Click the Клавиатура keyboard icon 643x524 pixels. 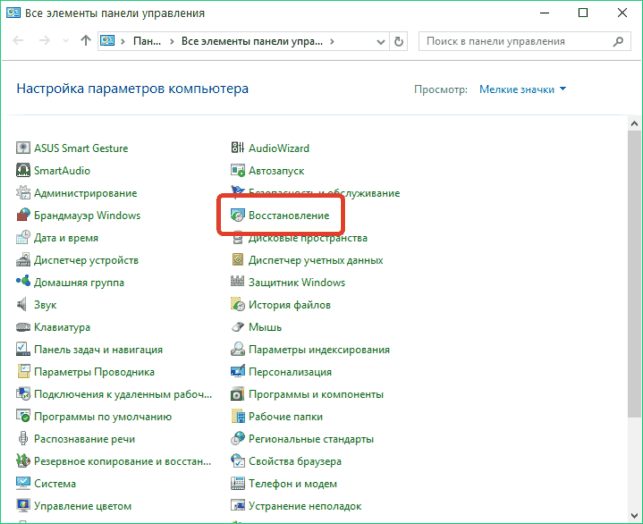[23, 327]
